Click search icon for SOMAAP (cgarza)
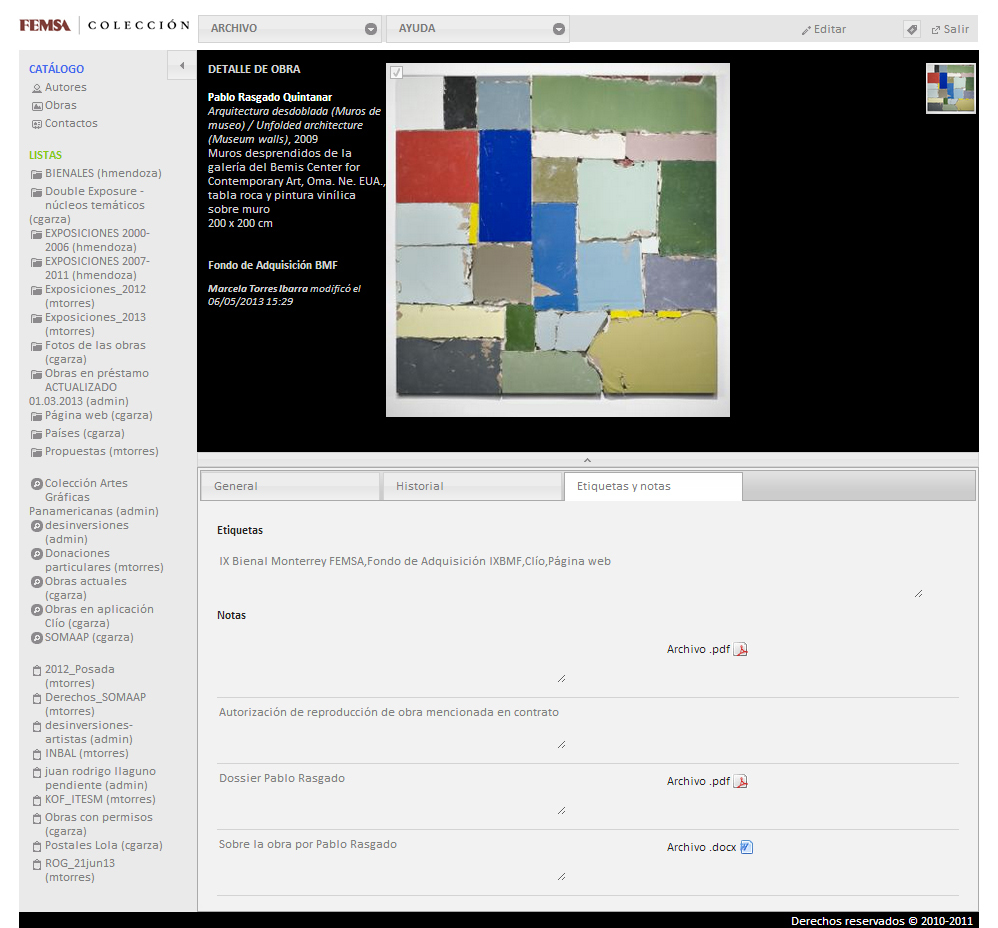 coord(37,638)
